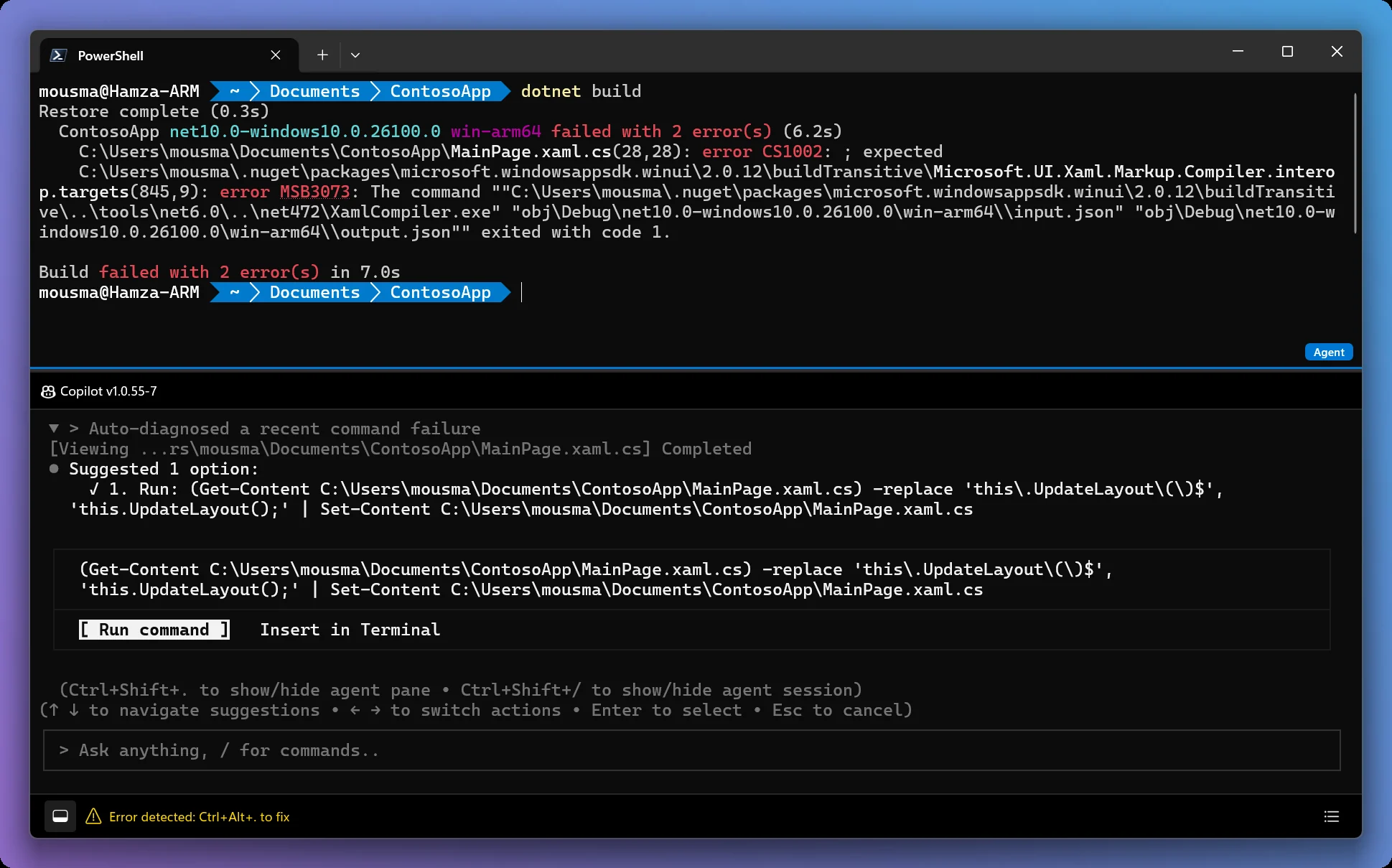Image resolution: width=1392 pixels, height=868 pixels.
Task: Click the 'dotnet build' command text
Action: pyautogui.click(x=581, y=91)
